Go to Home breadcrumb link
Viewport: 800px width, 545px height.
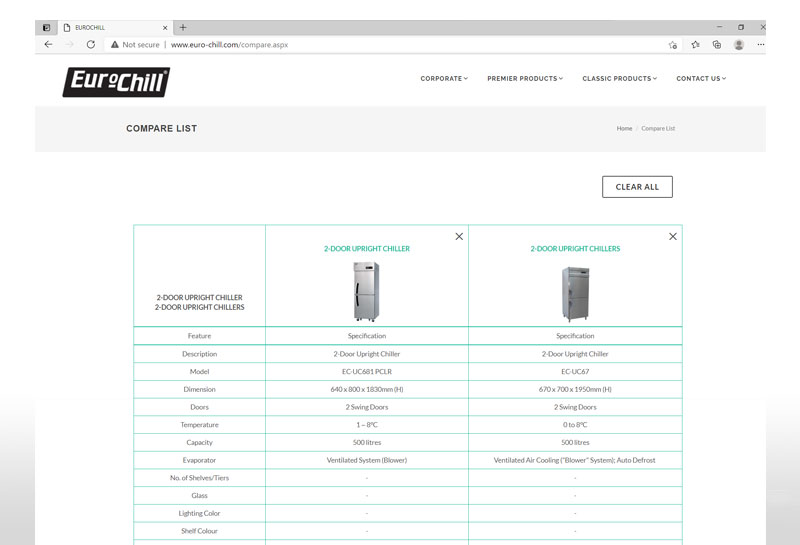[624, 129]
